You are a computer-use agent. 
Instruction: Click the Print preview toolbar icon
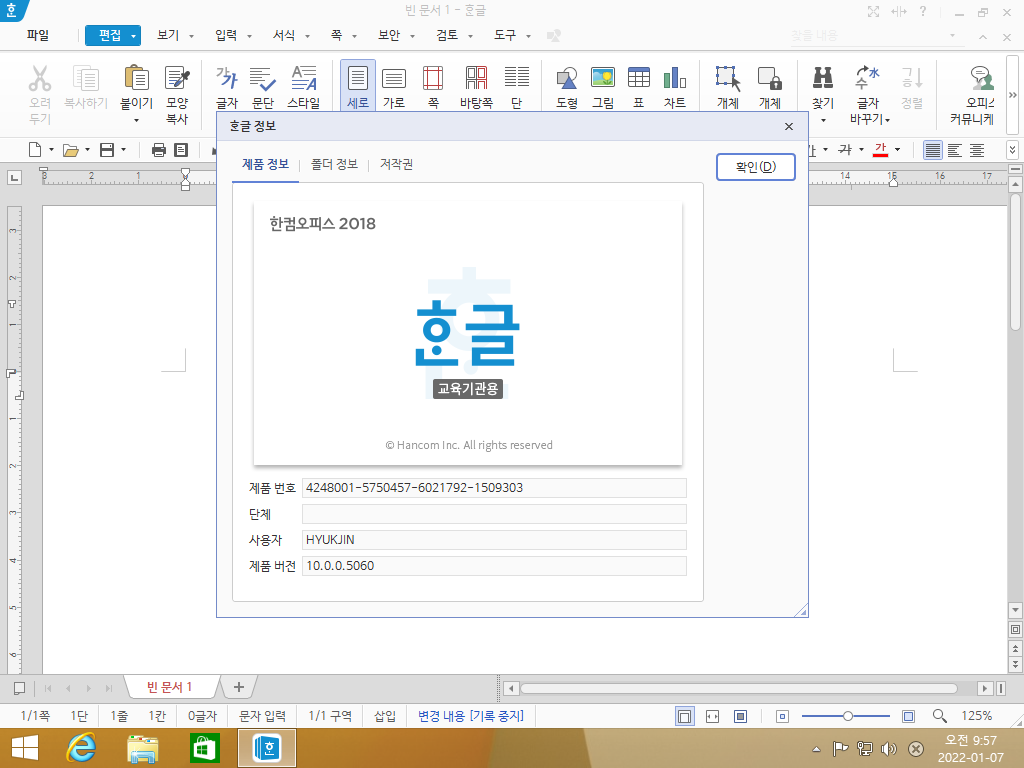click(x=181, y=150)
